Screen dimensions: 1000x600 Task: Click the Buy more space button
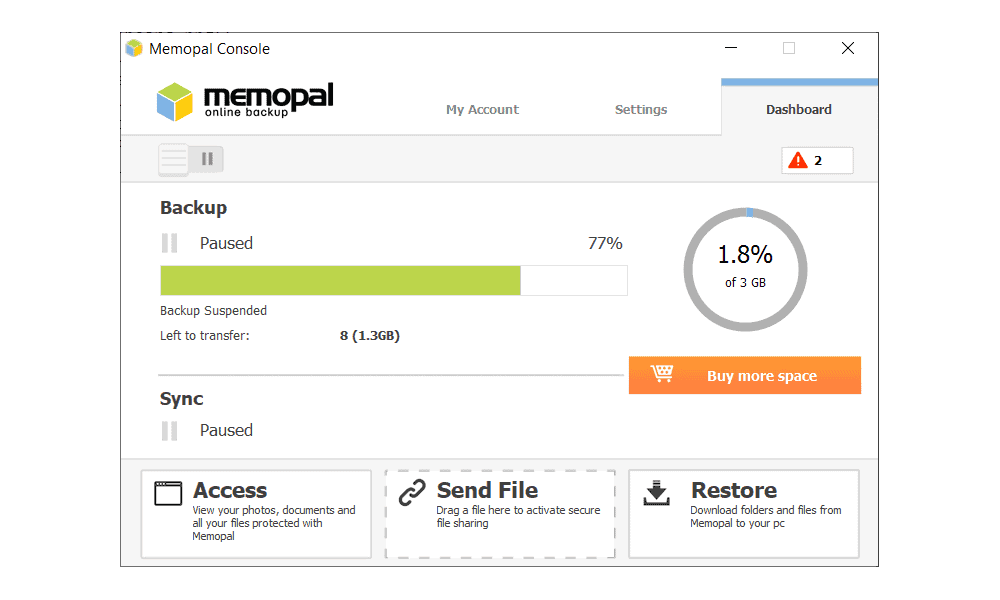[x=744, y=376]
